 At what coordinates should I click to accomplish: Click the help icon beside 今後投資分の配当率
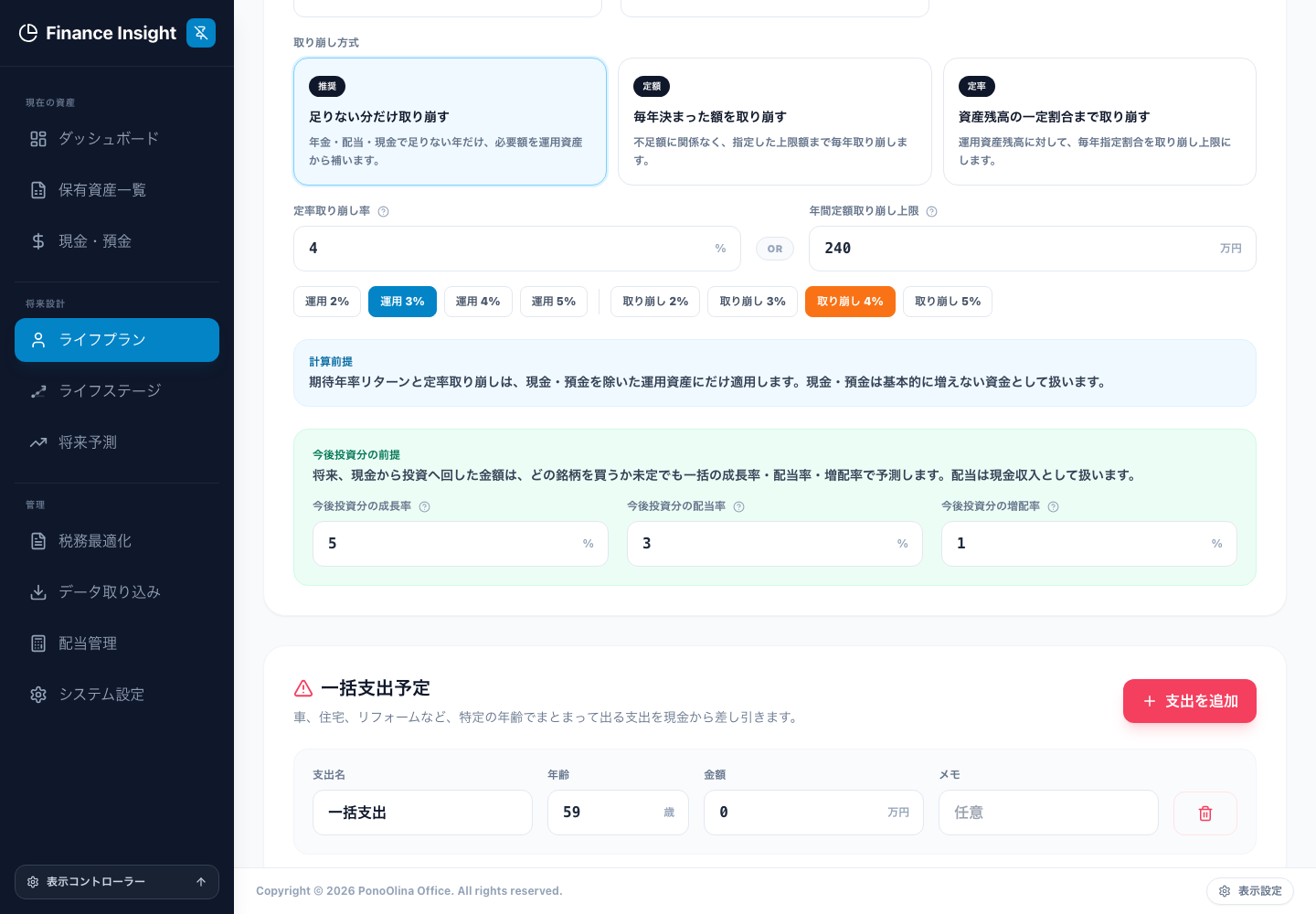pos(739,506)
